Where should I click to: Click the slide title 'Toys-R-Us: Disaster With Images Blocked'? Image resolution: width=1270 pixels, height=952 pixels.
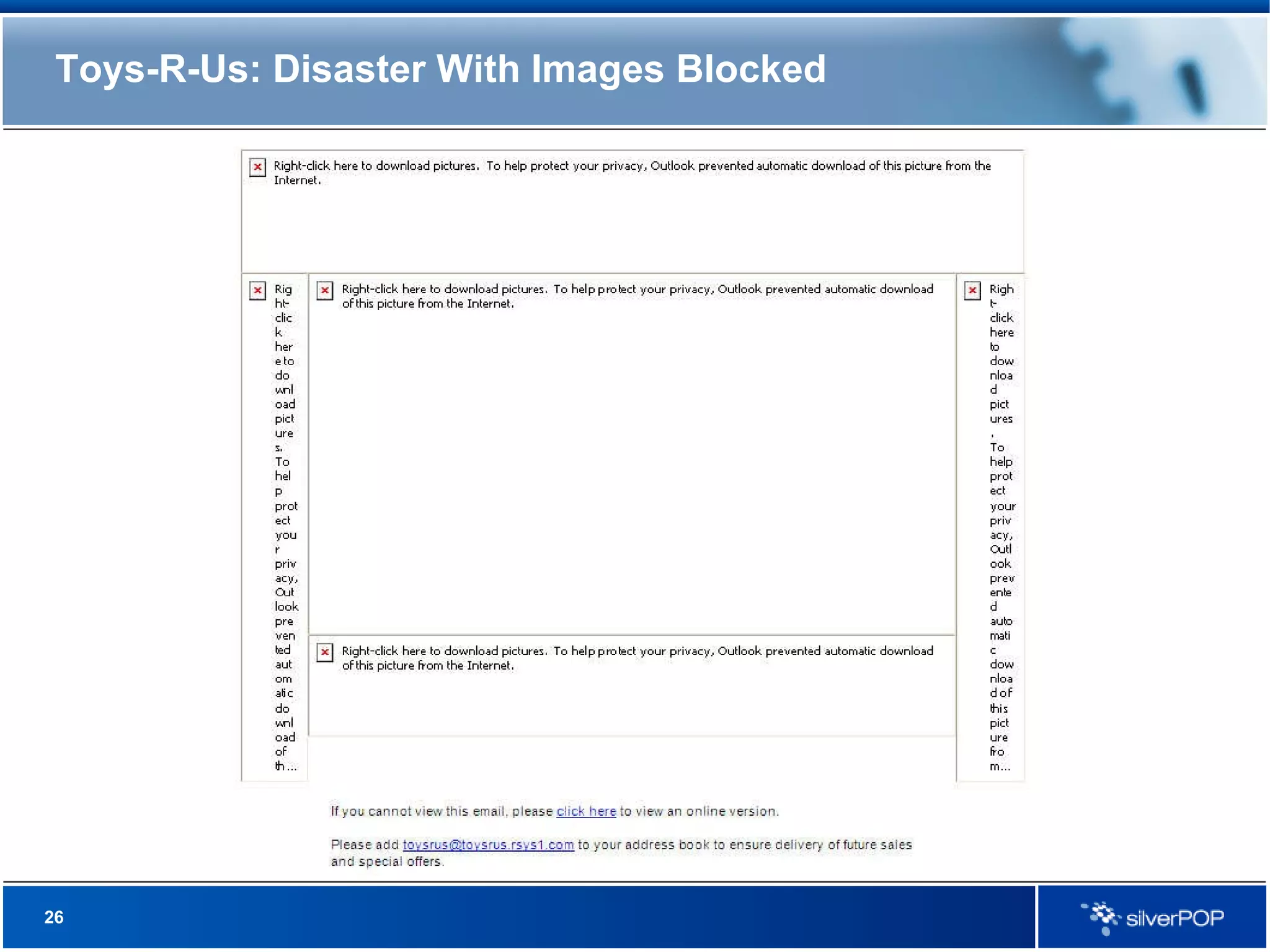pyautogui.click(x=440, y=68)
